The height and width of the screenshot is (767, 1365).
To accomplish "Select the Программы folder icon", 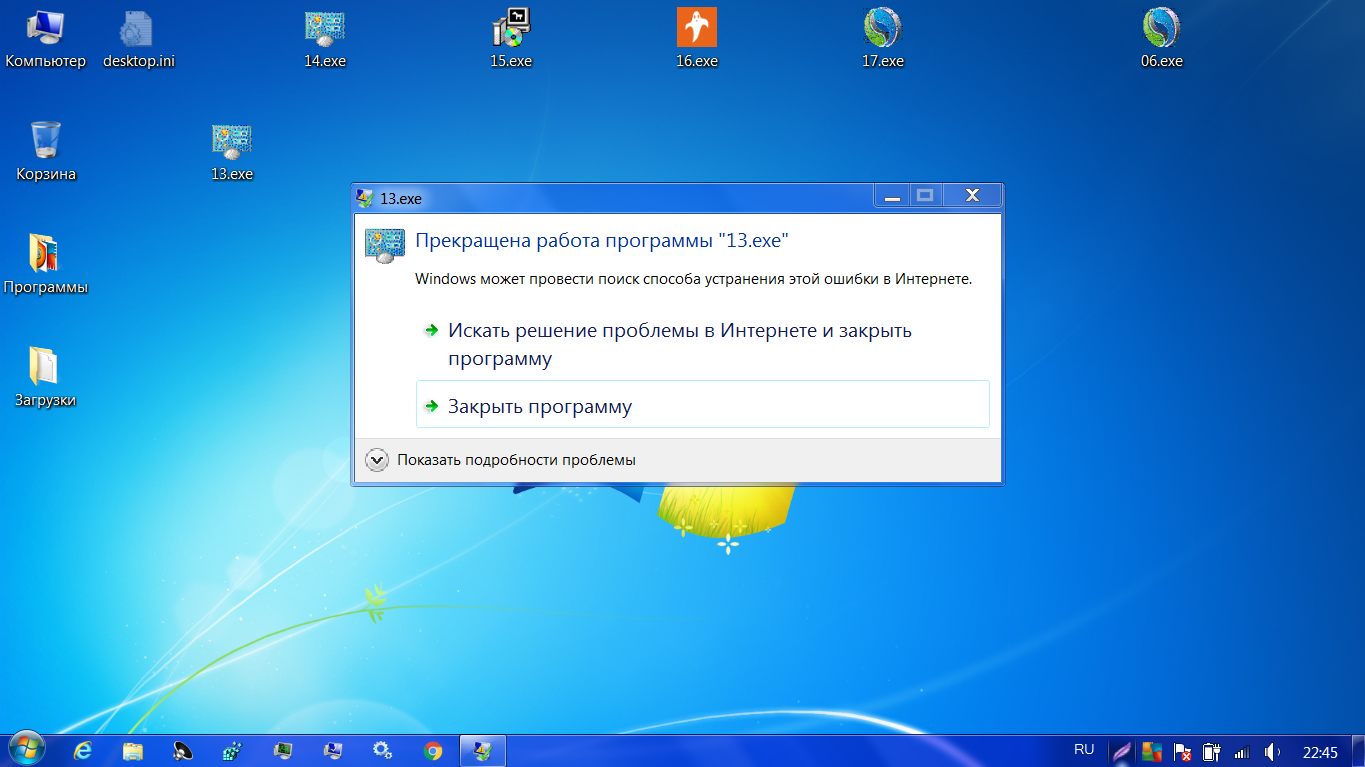I will (46, 264).
